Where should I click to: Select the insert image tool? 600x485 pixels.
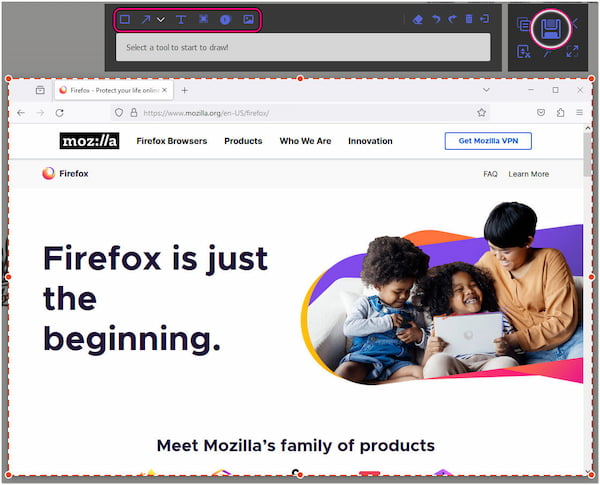click(x=248, y=19)
